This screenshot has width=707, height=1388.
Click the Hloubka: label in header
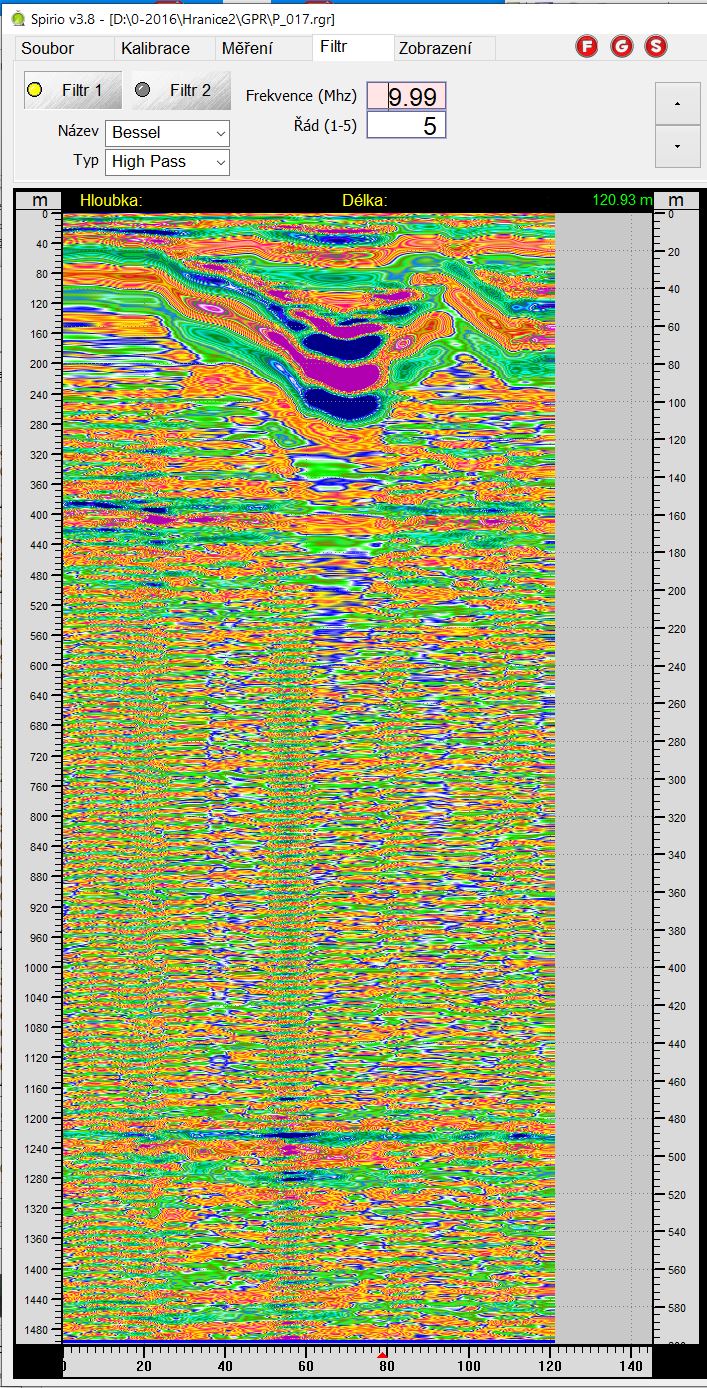coord(111,200)
